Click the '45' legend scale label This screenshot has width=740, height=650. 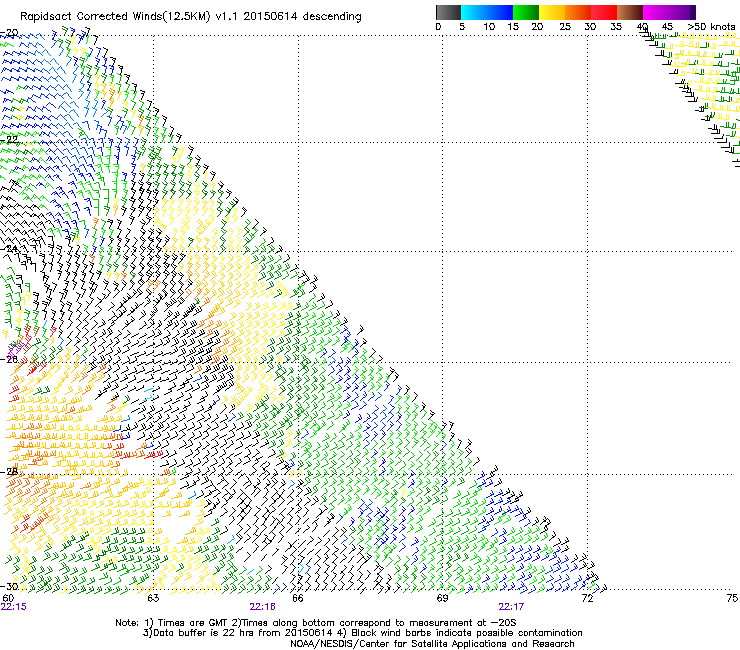(x=667, y=27)
